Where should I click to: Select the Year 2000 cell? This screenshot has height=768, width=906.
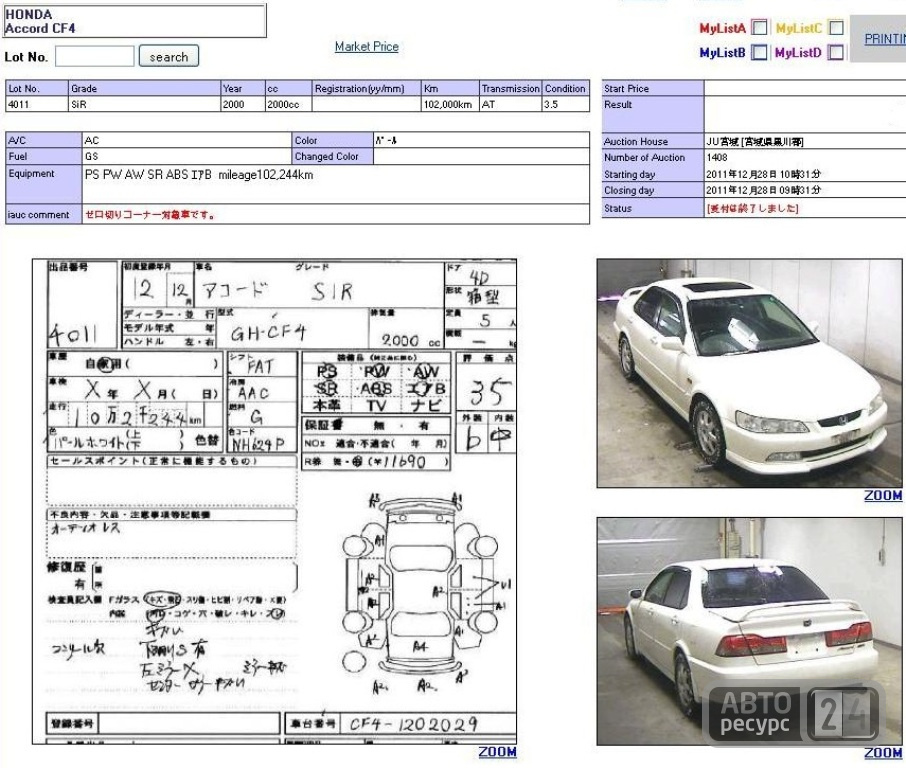point(243,105)
